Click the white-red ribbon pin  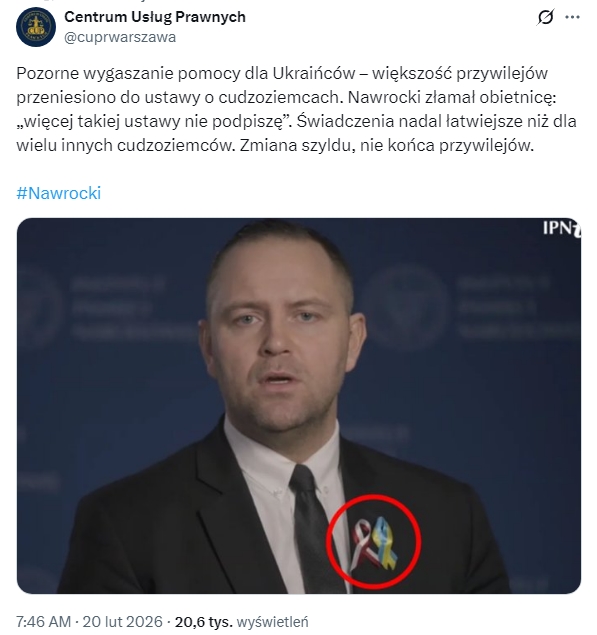362,545
